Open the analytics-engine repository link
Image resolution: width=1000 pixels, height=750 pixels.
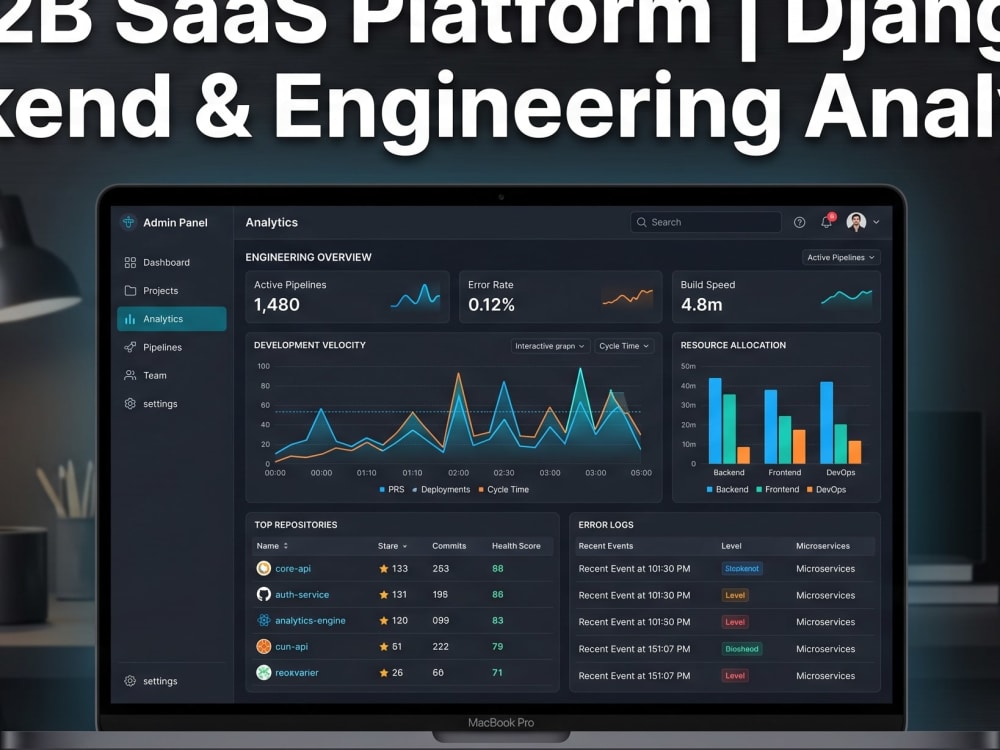310,621
